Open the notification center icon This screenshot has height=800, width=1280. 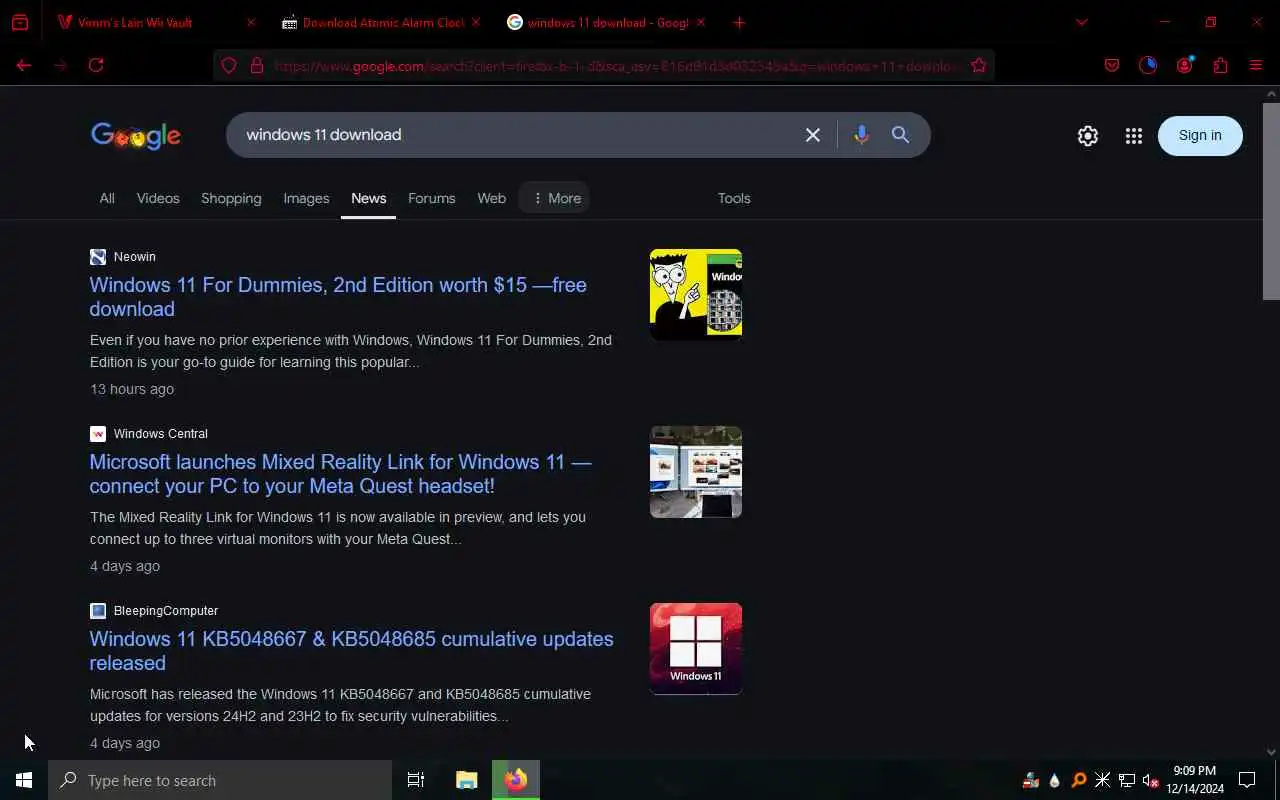(1247, 780)
